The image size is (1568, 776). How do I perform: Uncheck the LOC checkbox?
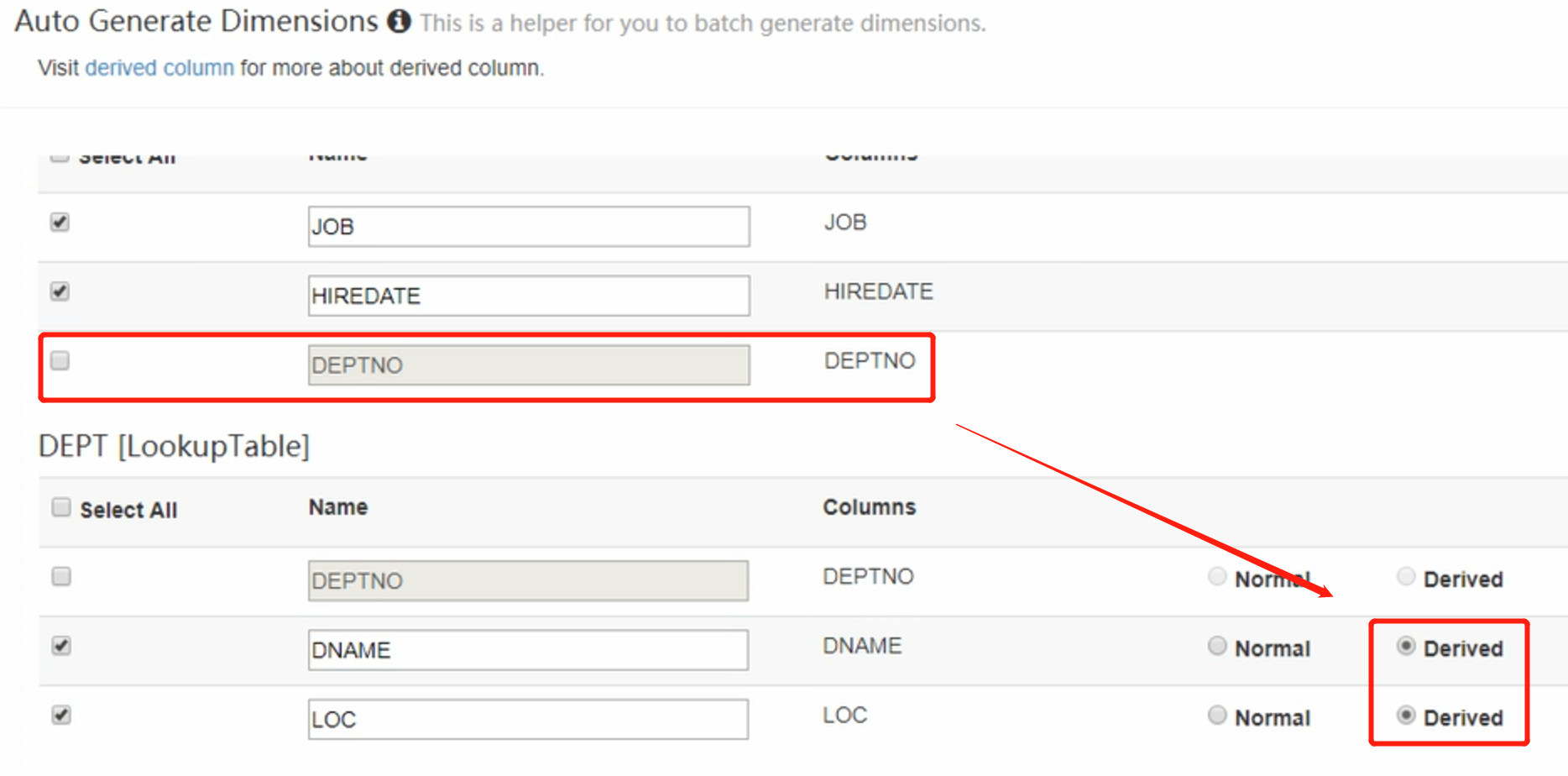coord(61,716)
